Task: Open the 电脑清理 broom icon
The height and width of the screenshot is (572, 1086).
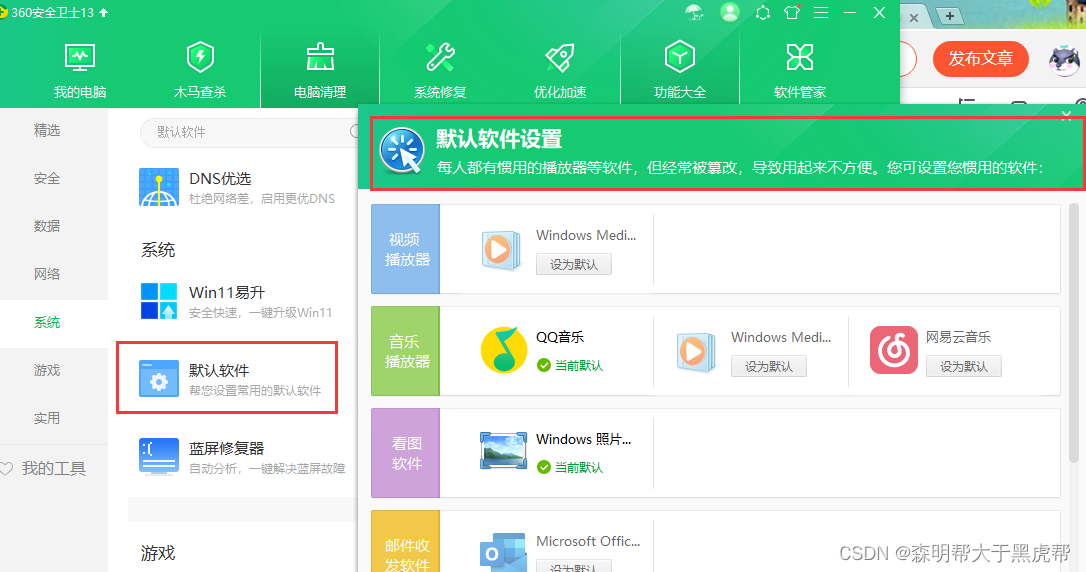Action: tap(320, 57)
